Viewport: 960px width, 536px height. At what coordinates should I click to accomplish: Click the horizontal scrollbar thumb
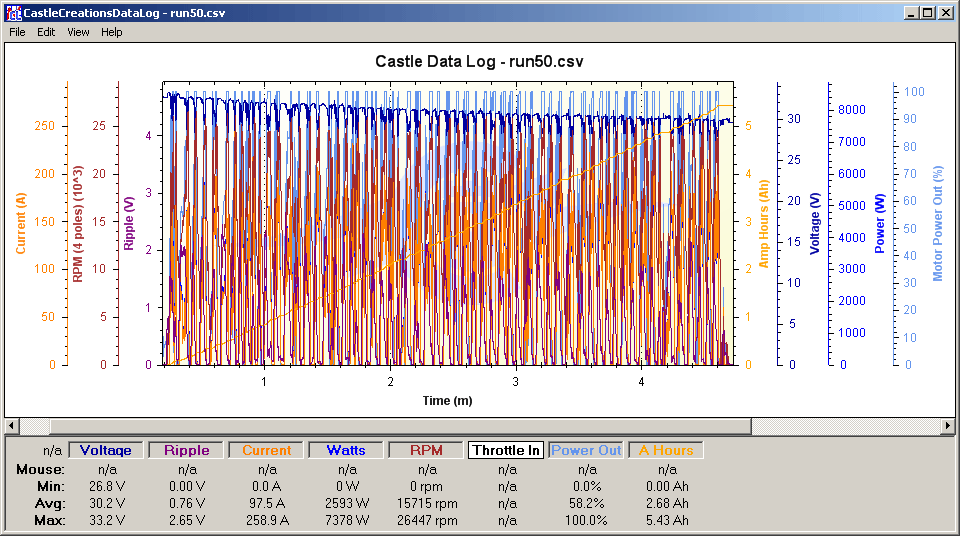401,425
